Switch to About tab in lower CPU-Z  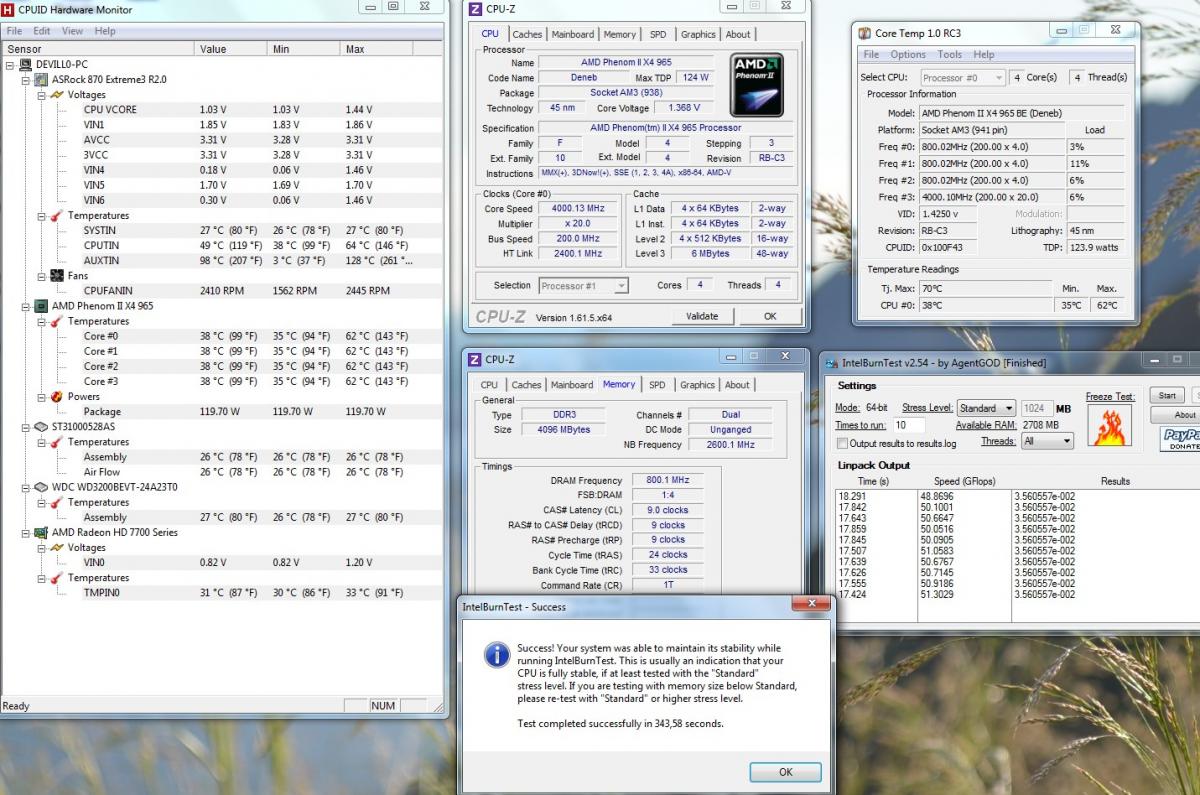737,385
